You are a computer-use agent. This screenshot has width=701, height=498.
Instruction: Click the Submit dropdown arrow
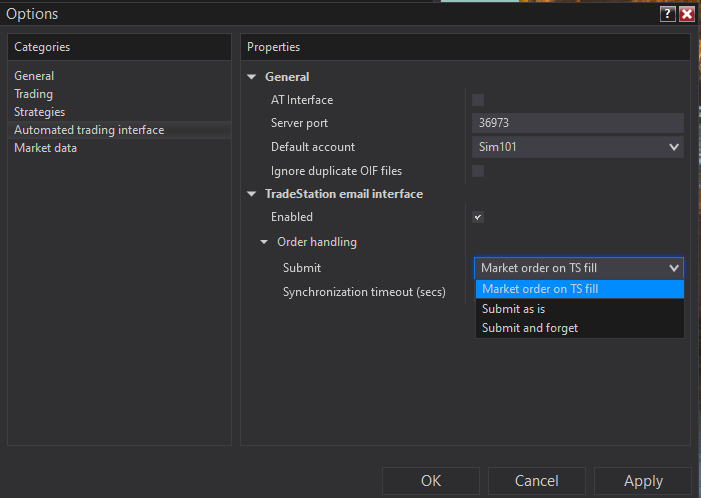pos(674,268)
